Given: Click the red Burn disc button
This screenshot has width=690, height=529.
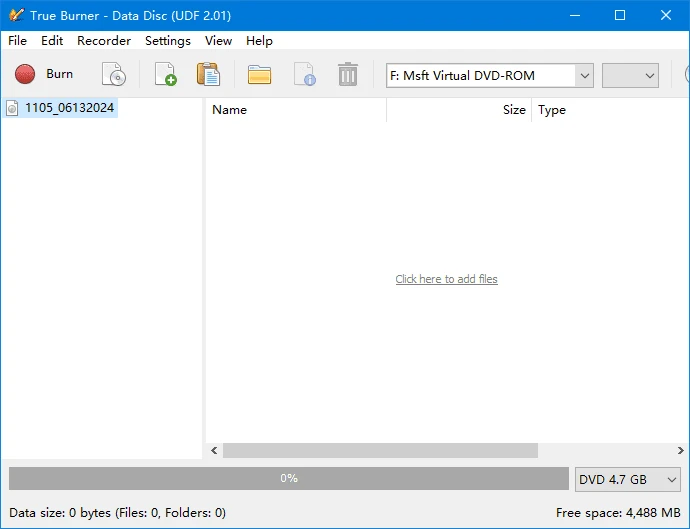Looking at the screenshot, I should tap(44, 74).
